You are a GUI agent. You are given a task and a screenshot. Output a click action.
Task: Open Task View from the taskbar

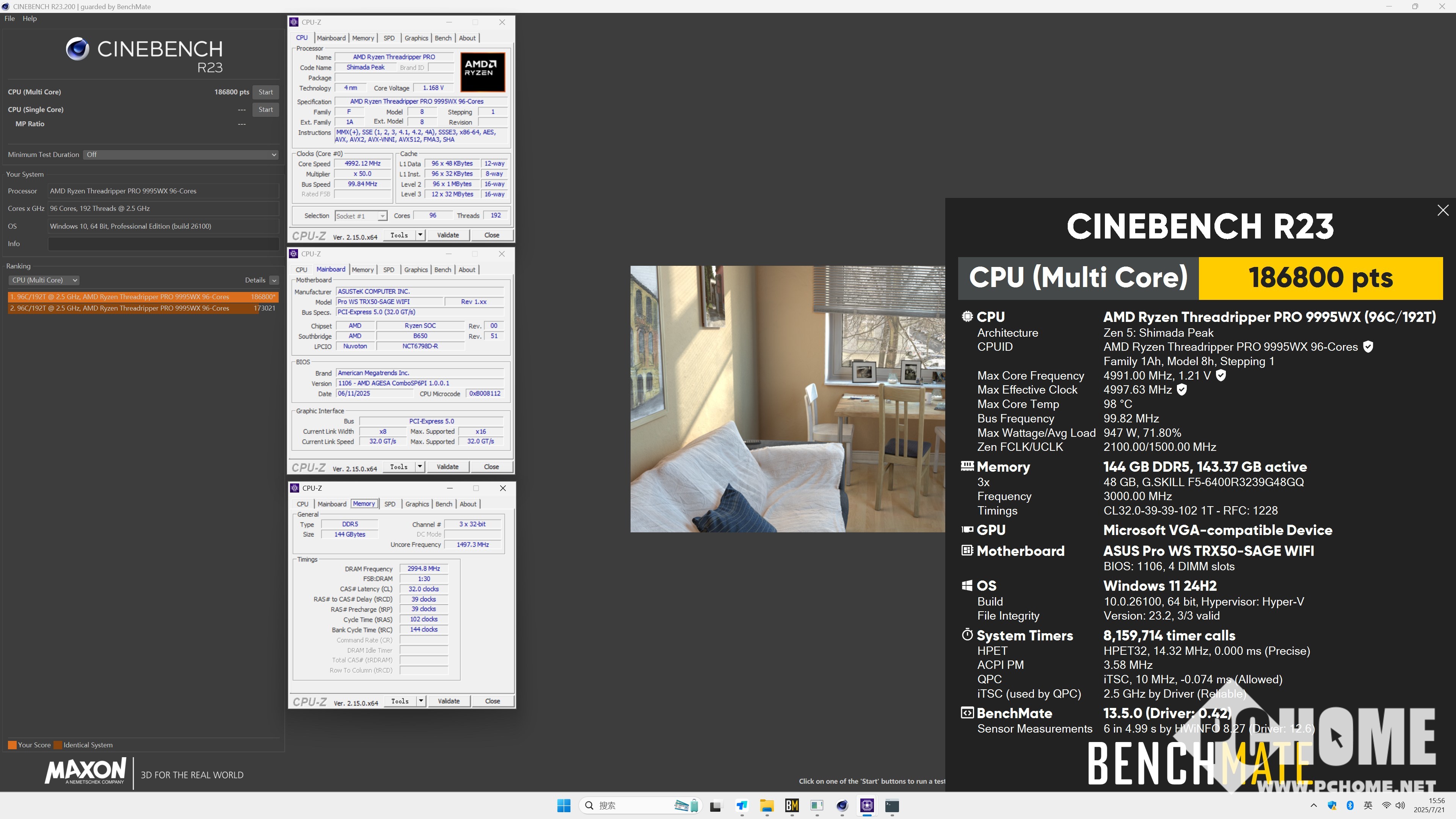pyautogui.click(x=715, y=805)
